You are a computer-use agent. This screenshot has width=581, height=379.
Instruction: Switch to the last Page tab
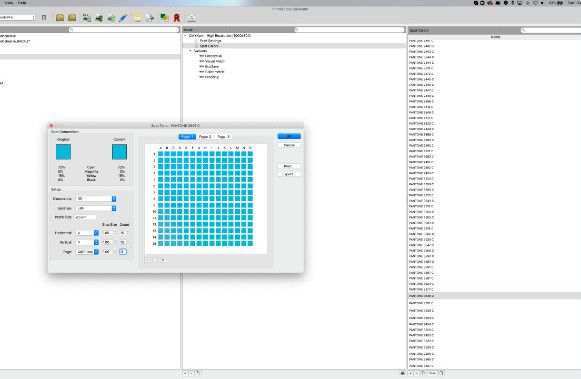click(223, 137)
